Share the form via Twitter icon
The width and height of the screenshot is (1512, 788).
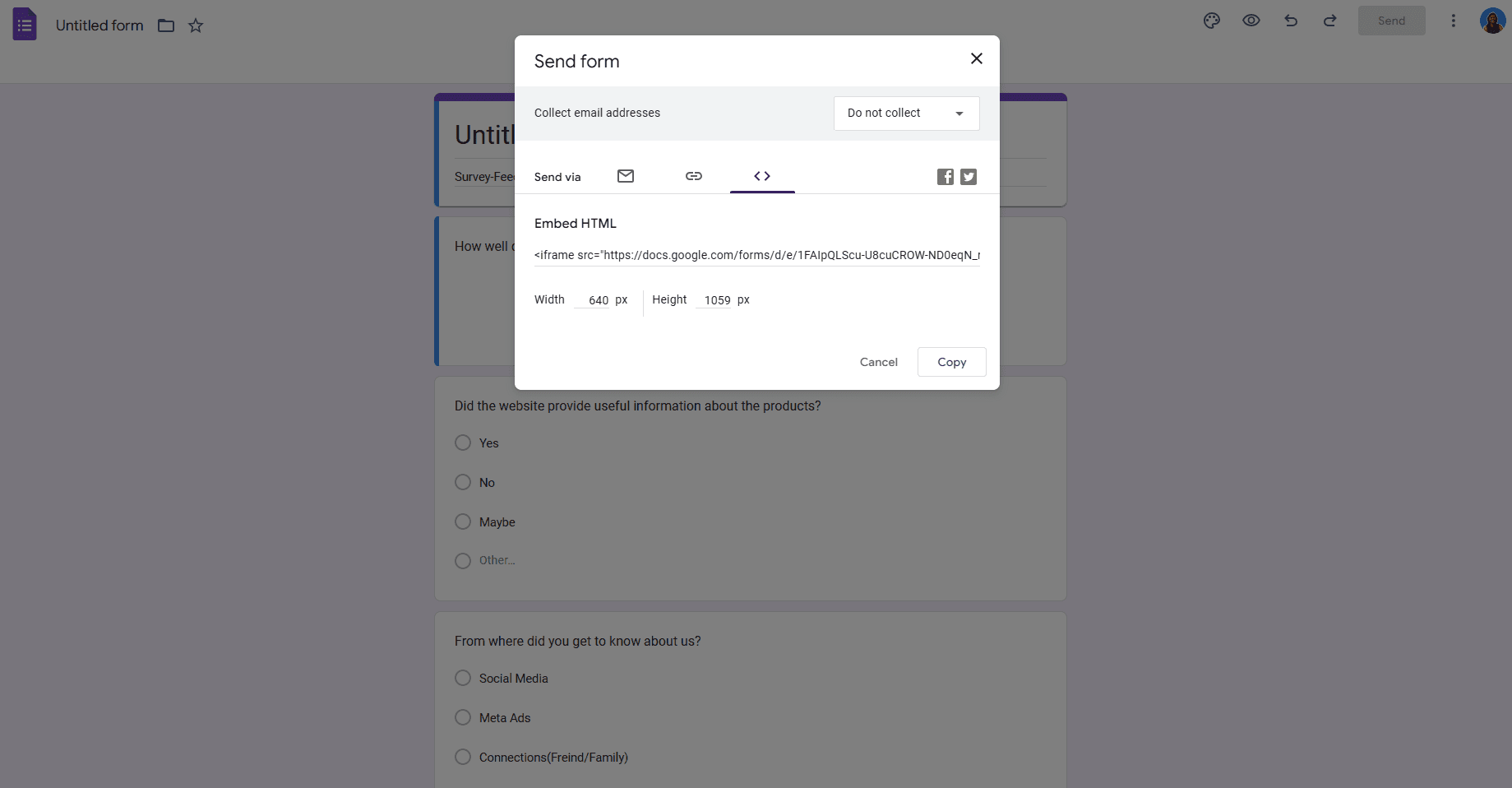(968, 176)
